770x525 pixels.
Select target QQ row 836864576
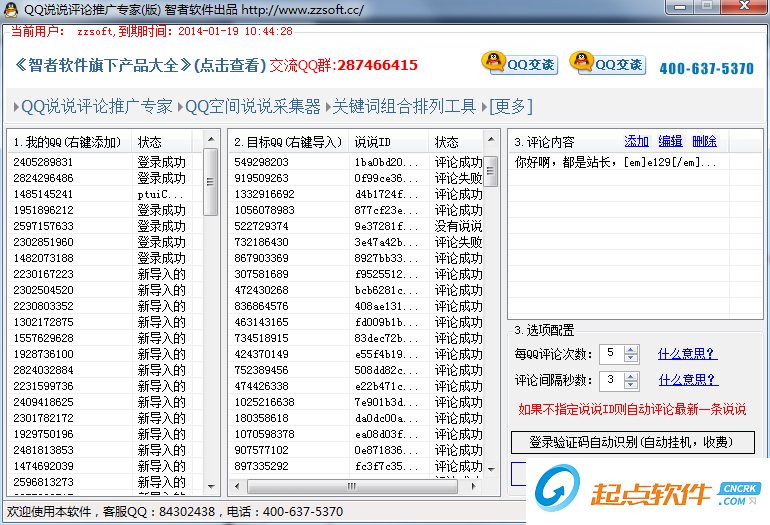pyautogui.click(x=357, y=306)
